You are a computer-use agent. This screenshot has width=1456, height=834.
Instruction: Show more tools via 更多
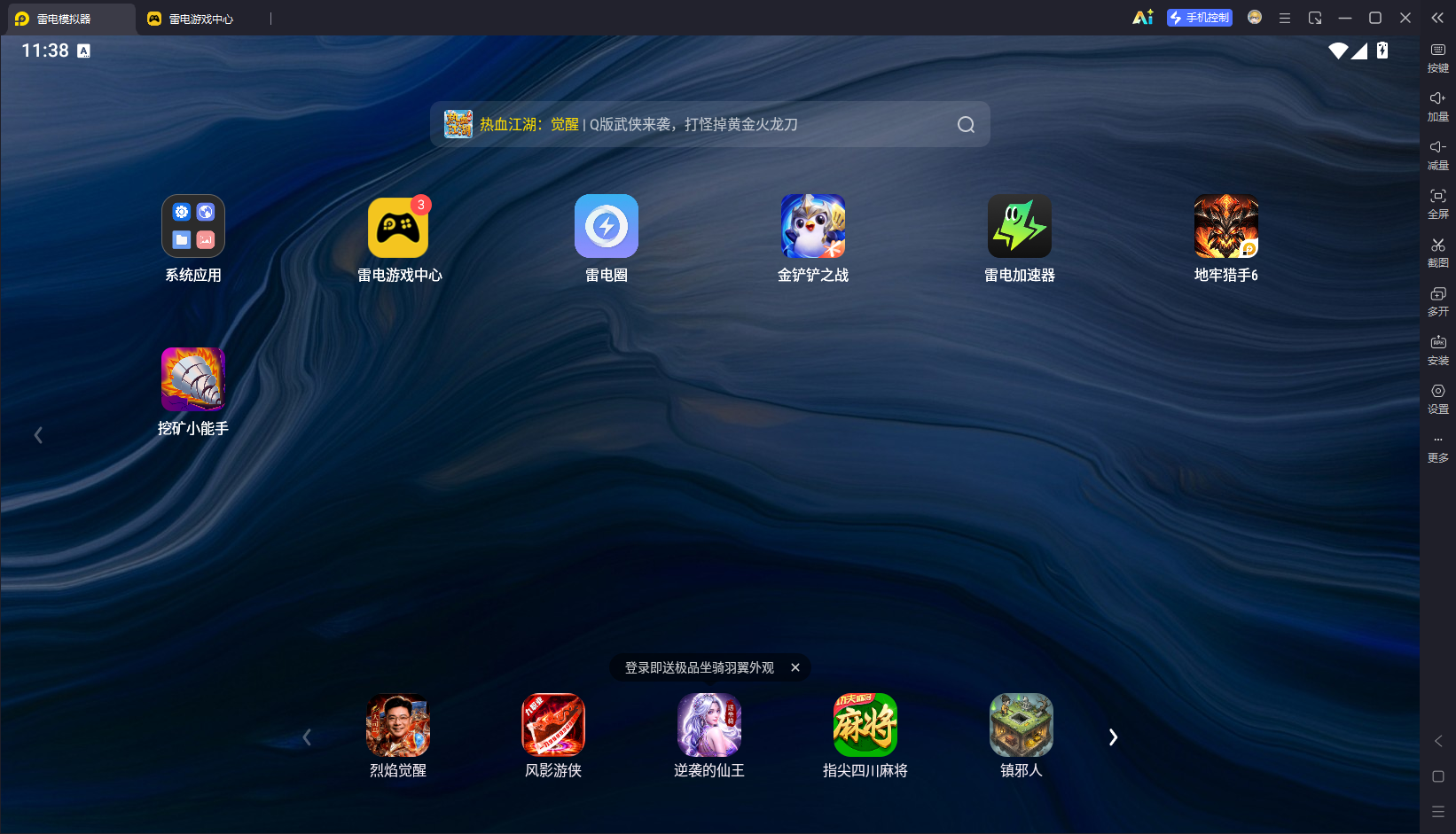click(x=1438, y=448)
